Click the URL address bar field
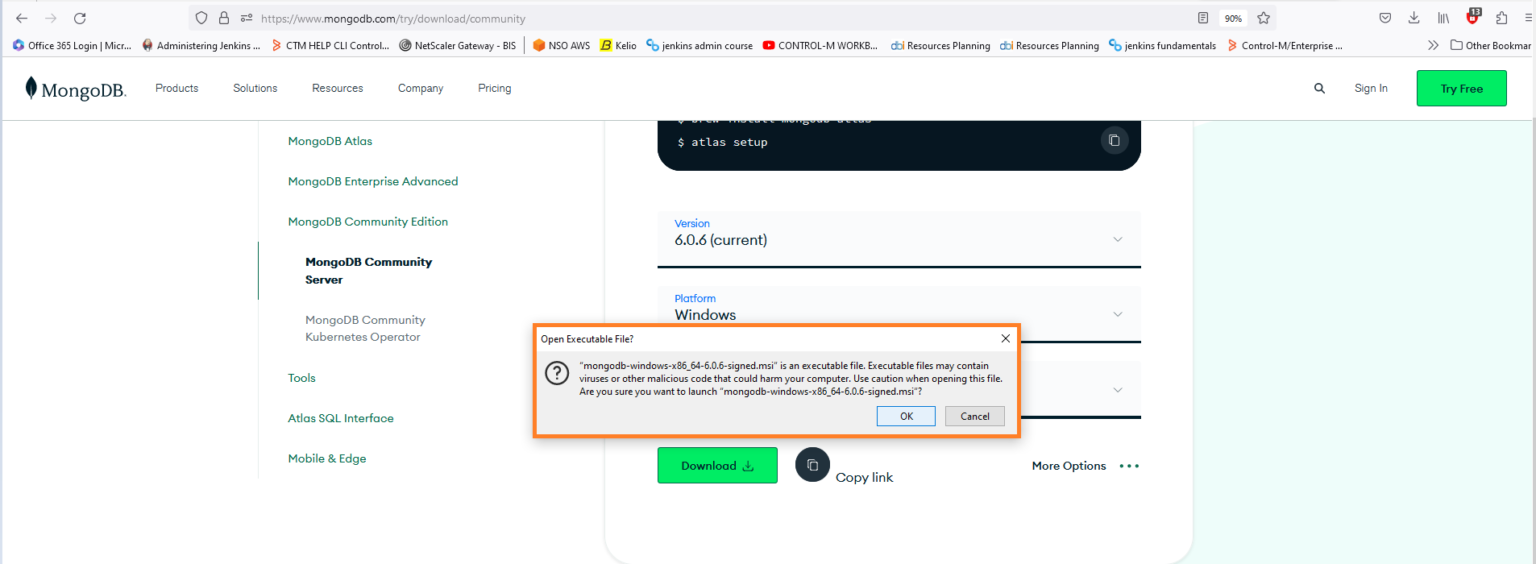This screenshot has width=1536, height=564. (700, 18)
